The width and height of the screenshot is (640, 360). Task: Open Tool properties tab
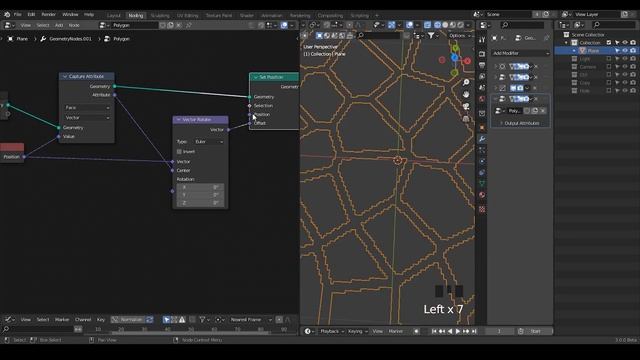(482, 40)
